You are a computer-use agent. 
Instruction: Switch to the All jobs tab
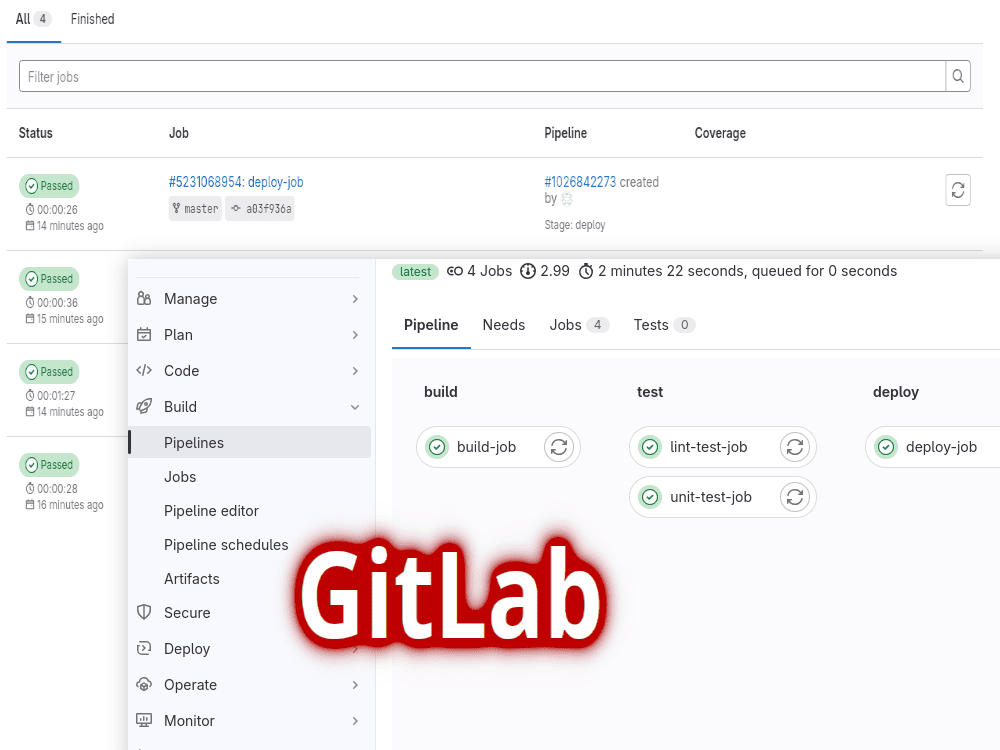(33, 19)
